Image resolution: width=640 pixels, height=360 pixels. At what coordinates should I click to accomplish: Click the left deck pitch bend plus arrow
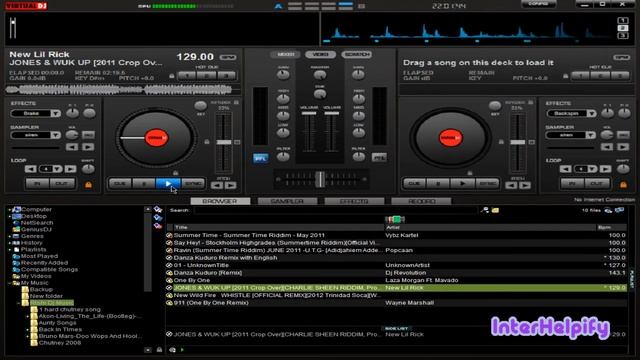pos(231,185)
